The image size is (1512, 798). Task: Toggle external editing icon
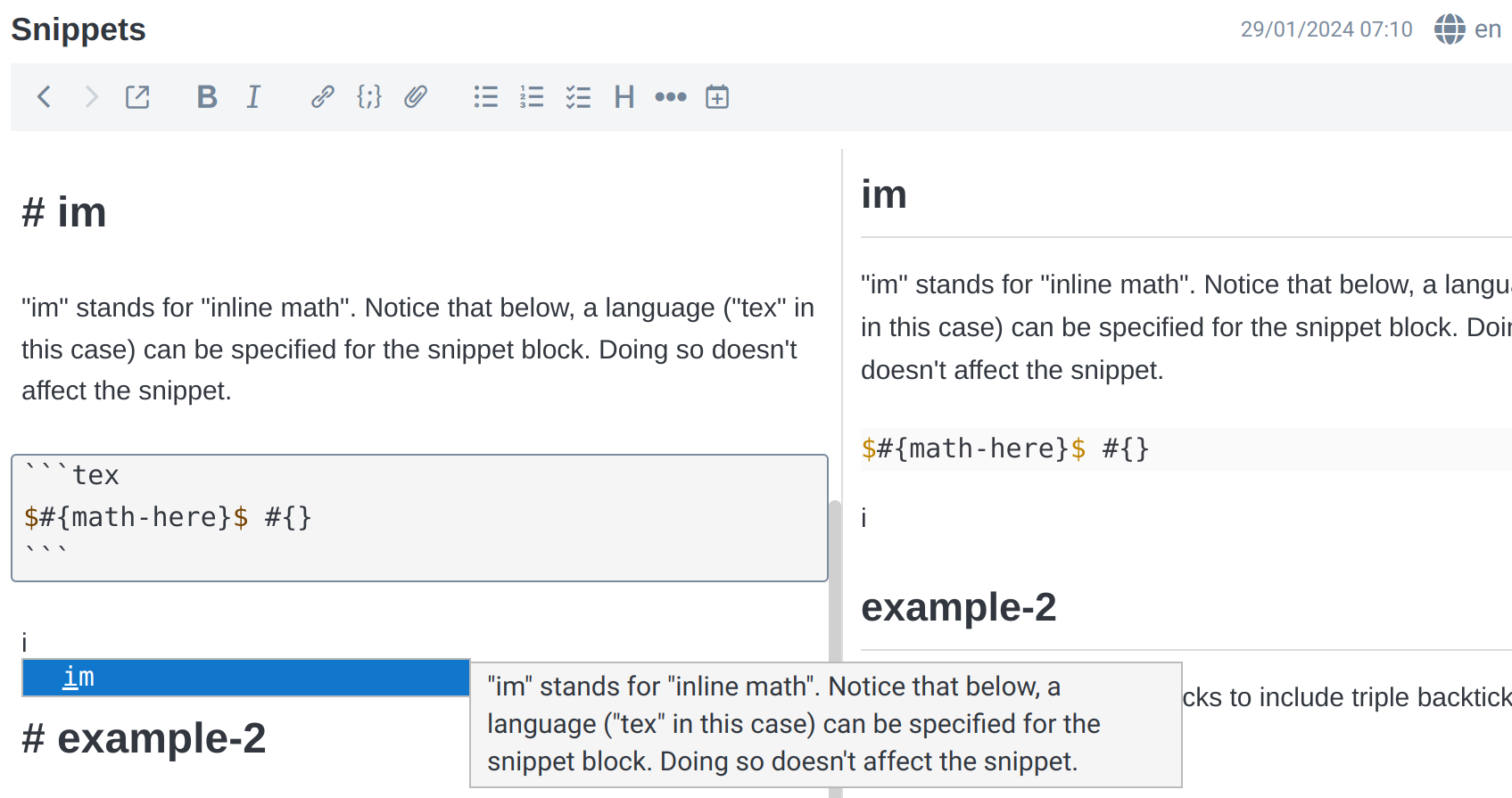tap(137, 96)
